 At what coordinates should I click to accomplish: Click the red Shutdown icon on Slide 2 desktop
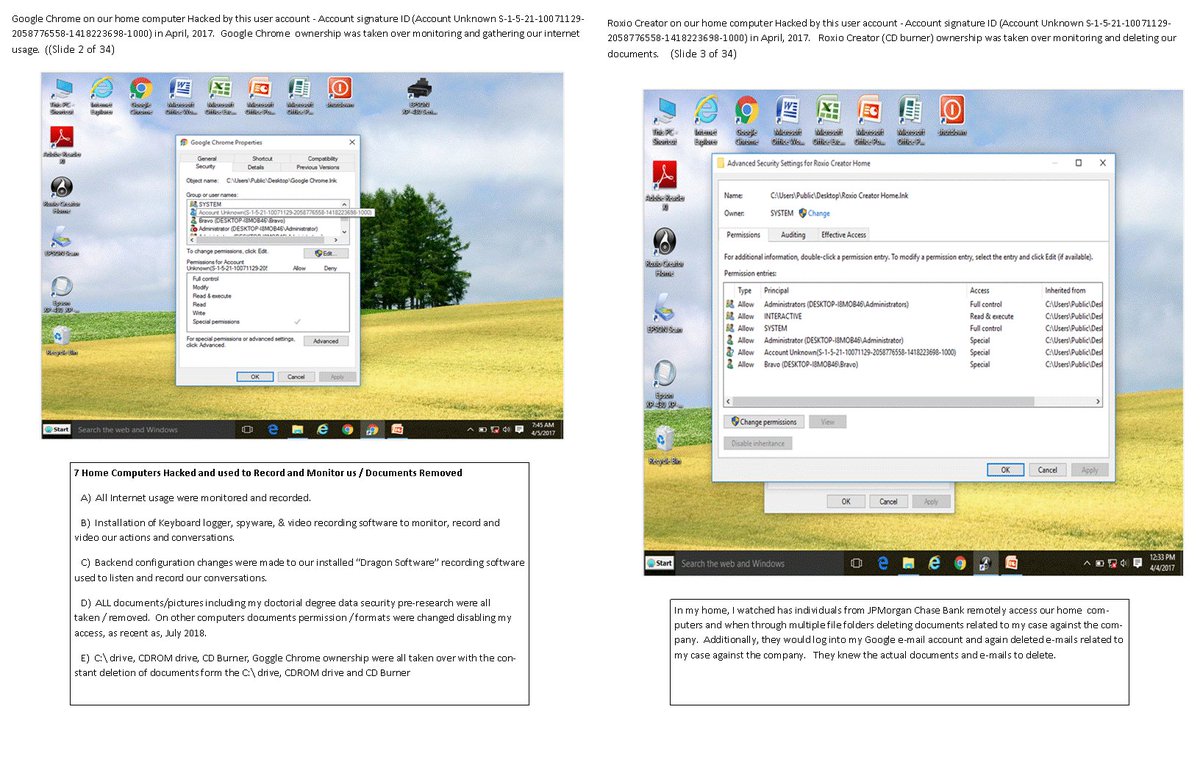coord(340,93)
